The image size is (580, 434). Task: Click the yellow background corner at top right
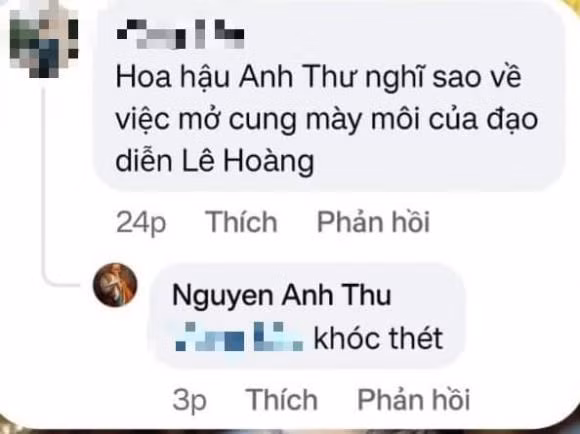(x=574, y=5)
